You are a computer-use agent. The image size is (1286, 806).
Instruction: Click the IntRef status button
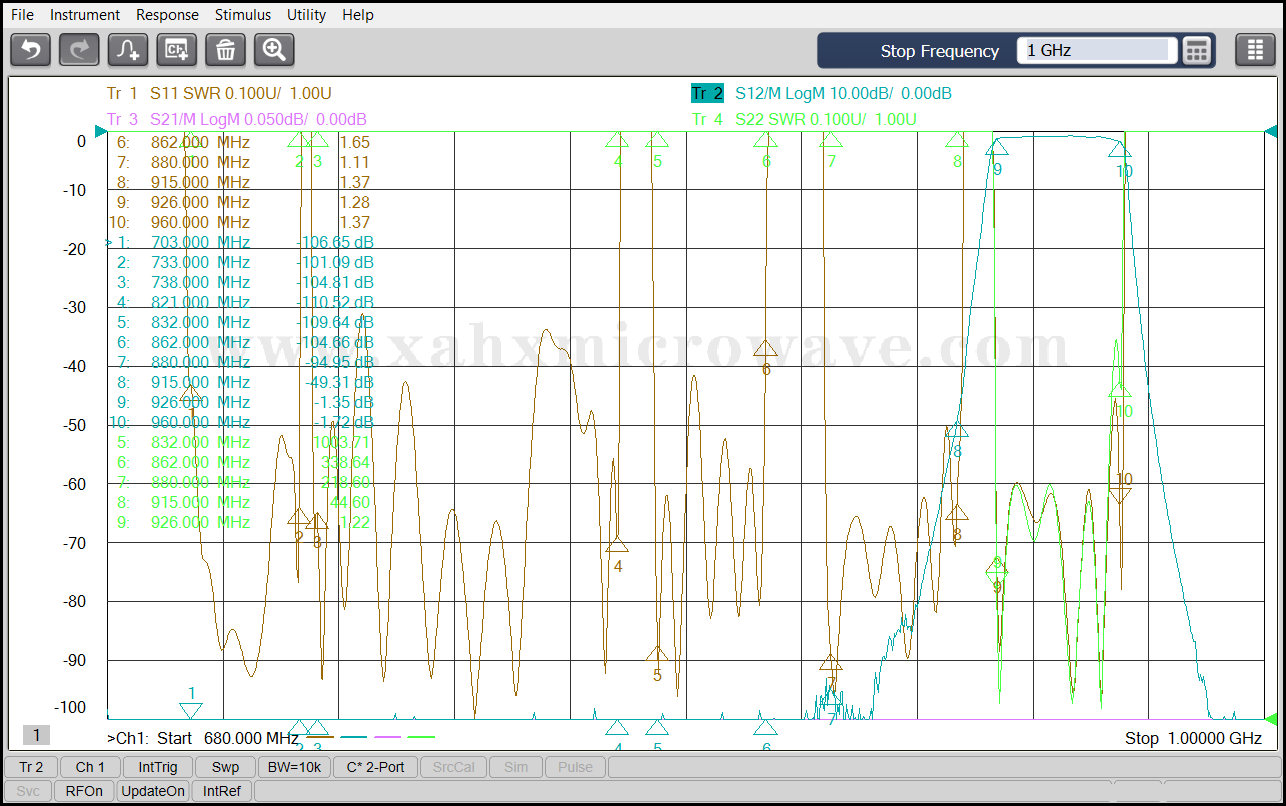221,791
